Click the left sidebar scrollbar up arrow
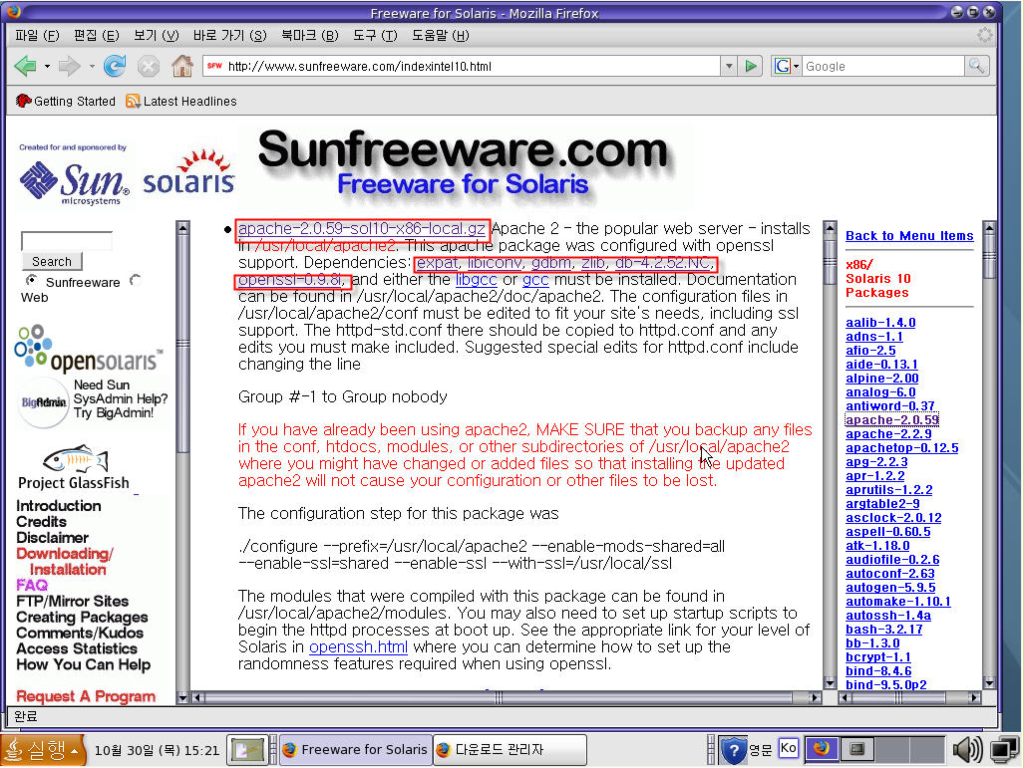This screenshot has width=1024, height=768. [x=182, y=228]
